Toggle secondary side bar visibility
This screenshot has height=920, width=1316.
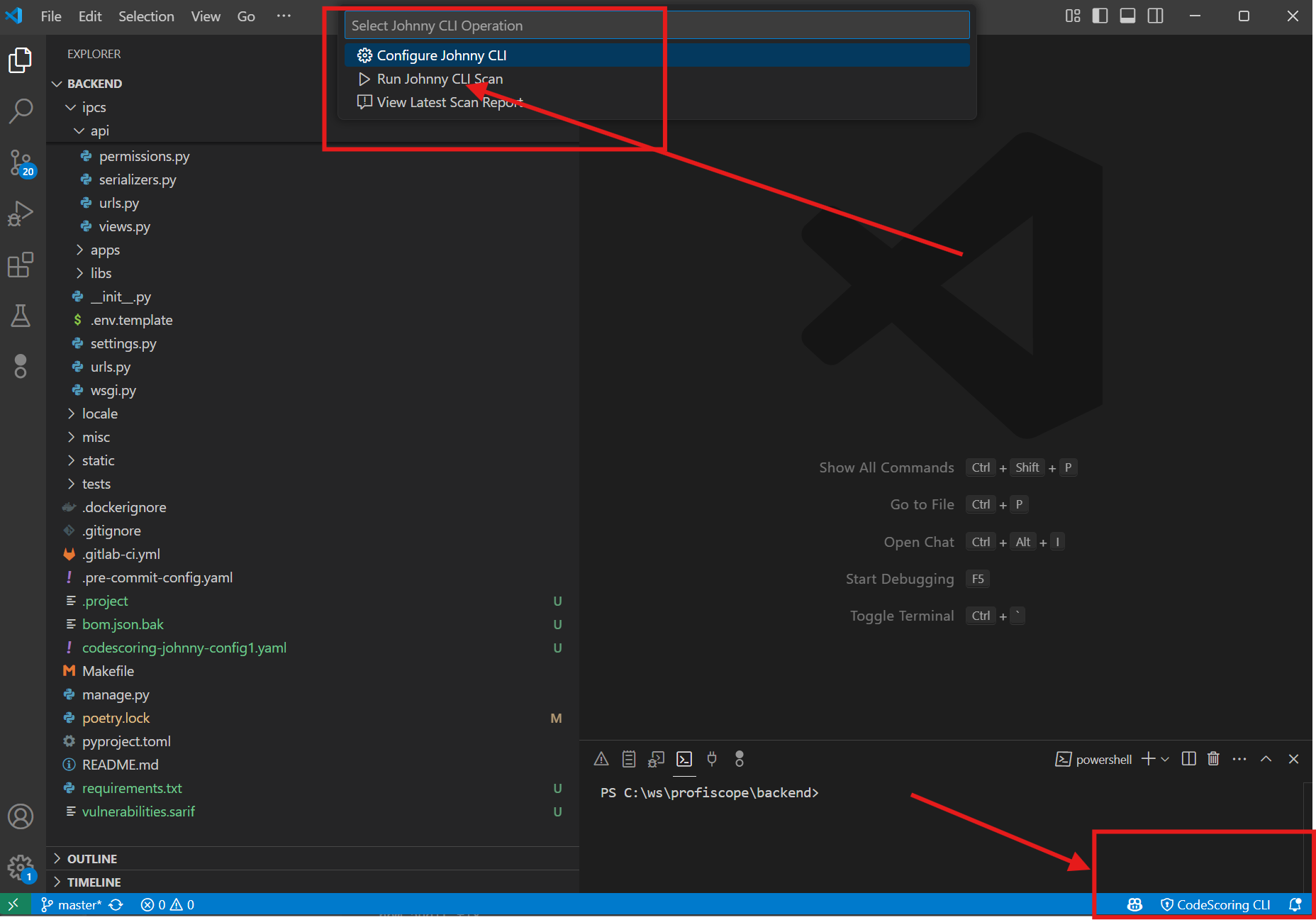1155,16
